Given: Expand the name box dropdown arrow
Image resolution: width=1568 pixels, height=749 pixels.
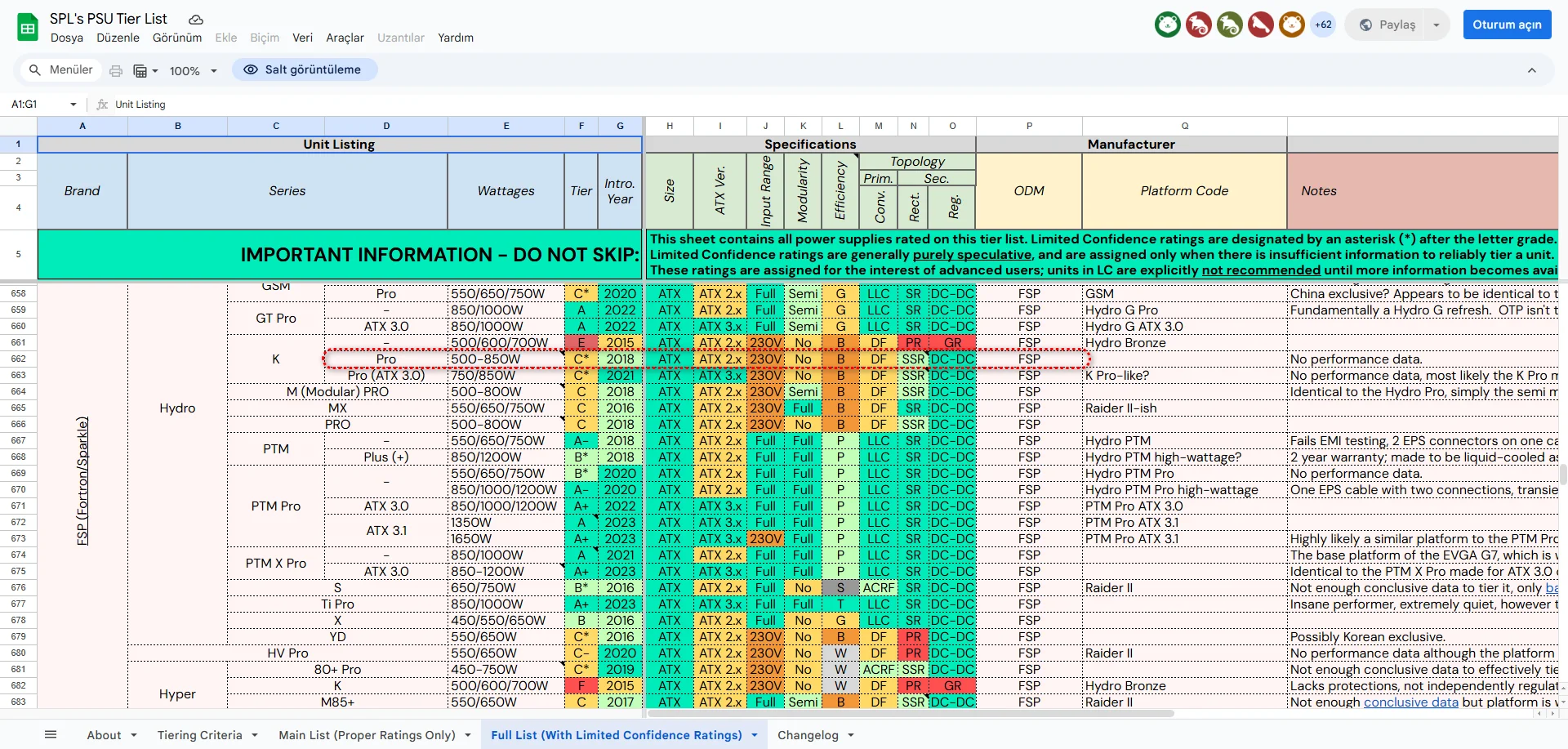Looking at the screenshot, I should click(73, 105).
